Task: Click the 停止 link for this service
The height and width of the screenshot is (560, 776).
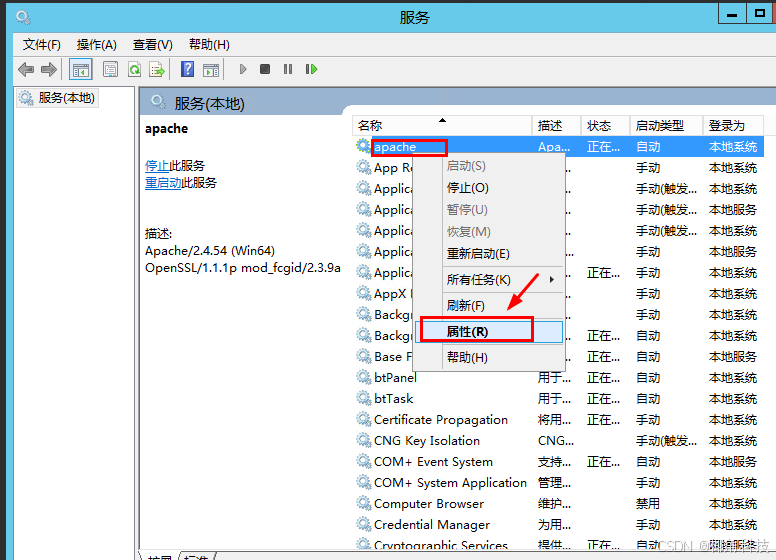Action: [x=156, y=166]
